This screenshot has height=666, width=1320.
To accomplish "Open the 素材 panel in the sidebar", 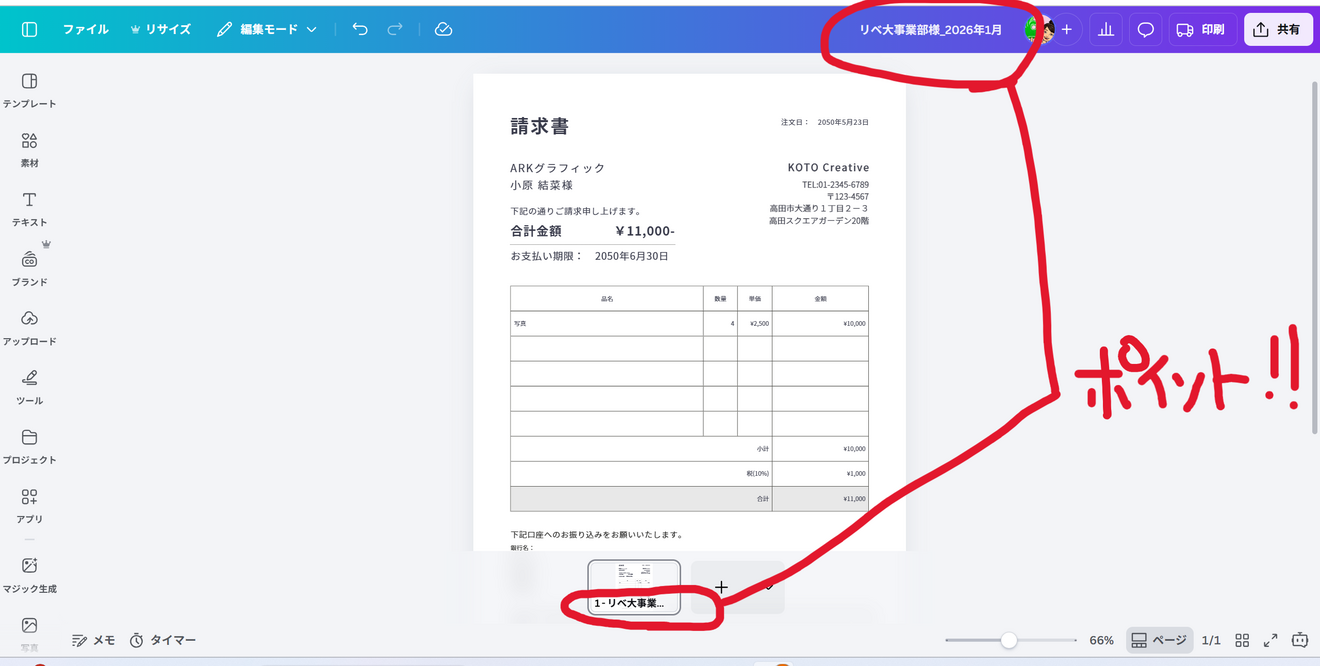I will 29,148.
